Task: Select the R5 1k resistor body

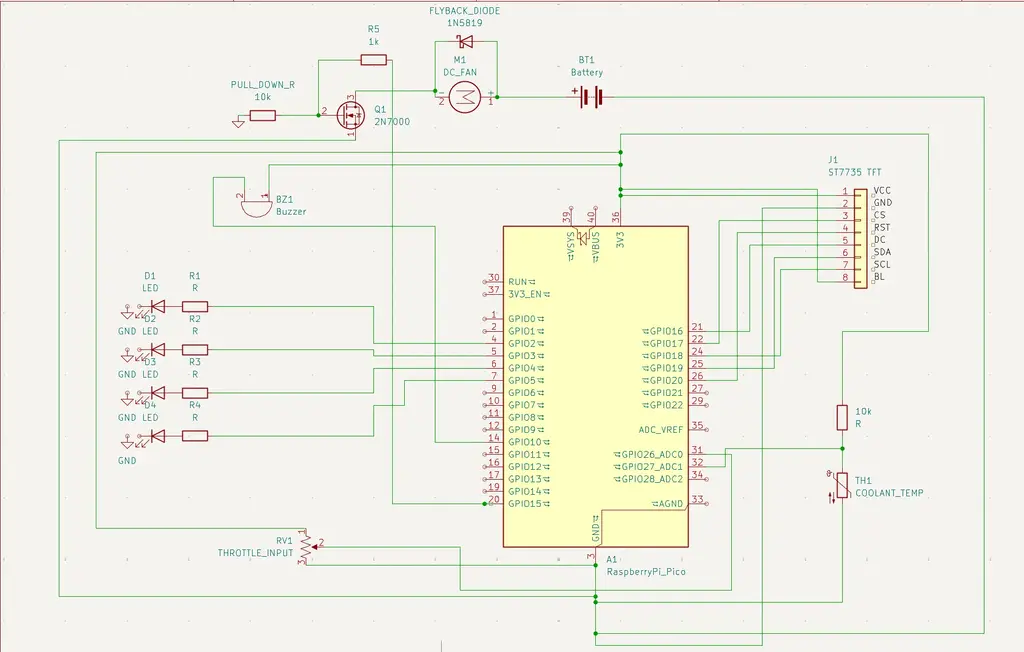Action: click(374, 60)
